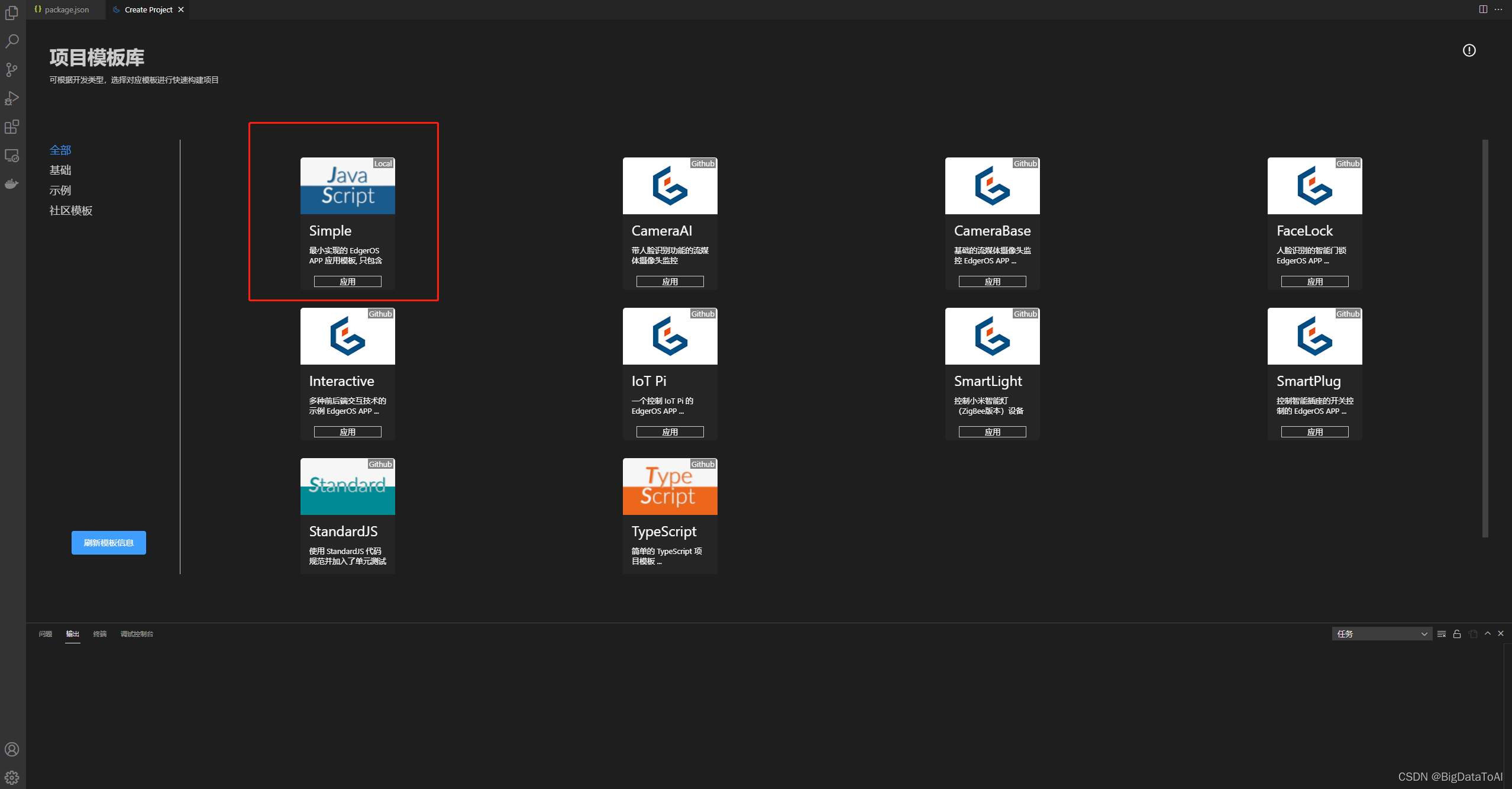The image size is (1512, 789).
Task: Open the Source Control view icon
Action: click(x=12, y=69)
